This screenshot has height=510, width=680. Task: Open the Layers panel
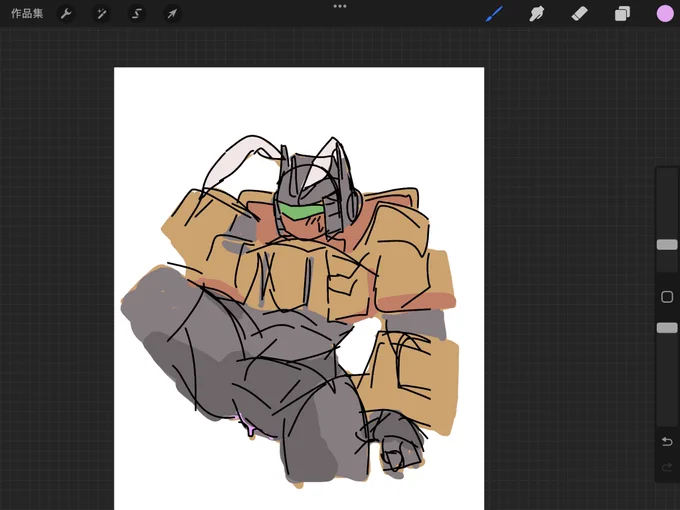622,14
